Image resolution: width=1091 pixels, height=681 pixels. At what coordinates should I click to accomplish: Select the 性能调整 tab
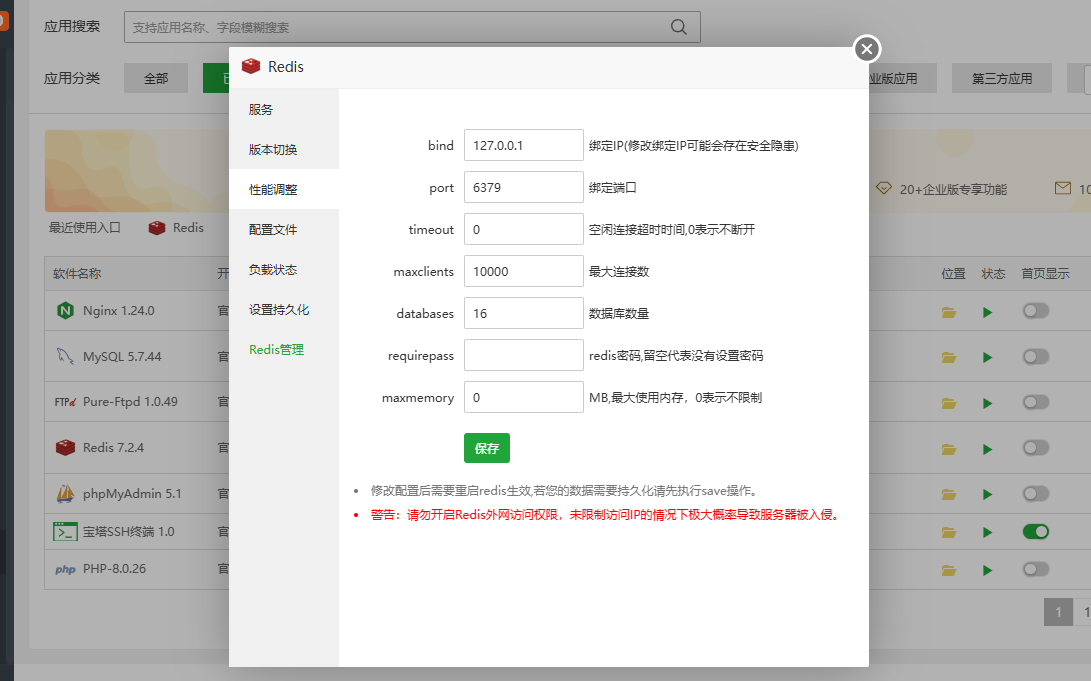284,189
